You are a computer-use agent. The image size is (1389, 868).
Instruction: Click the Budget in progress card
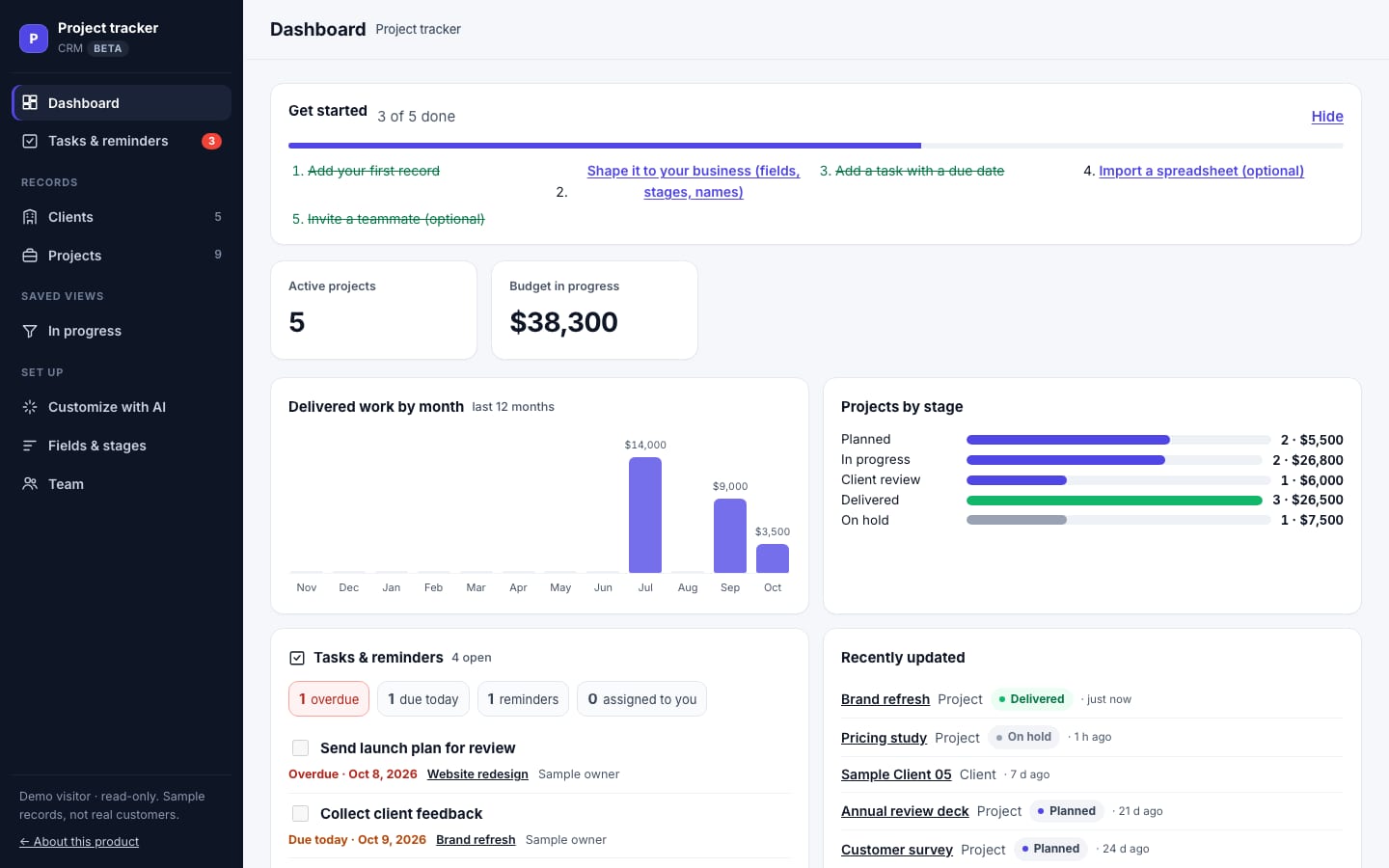tap(595, 311)
